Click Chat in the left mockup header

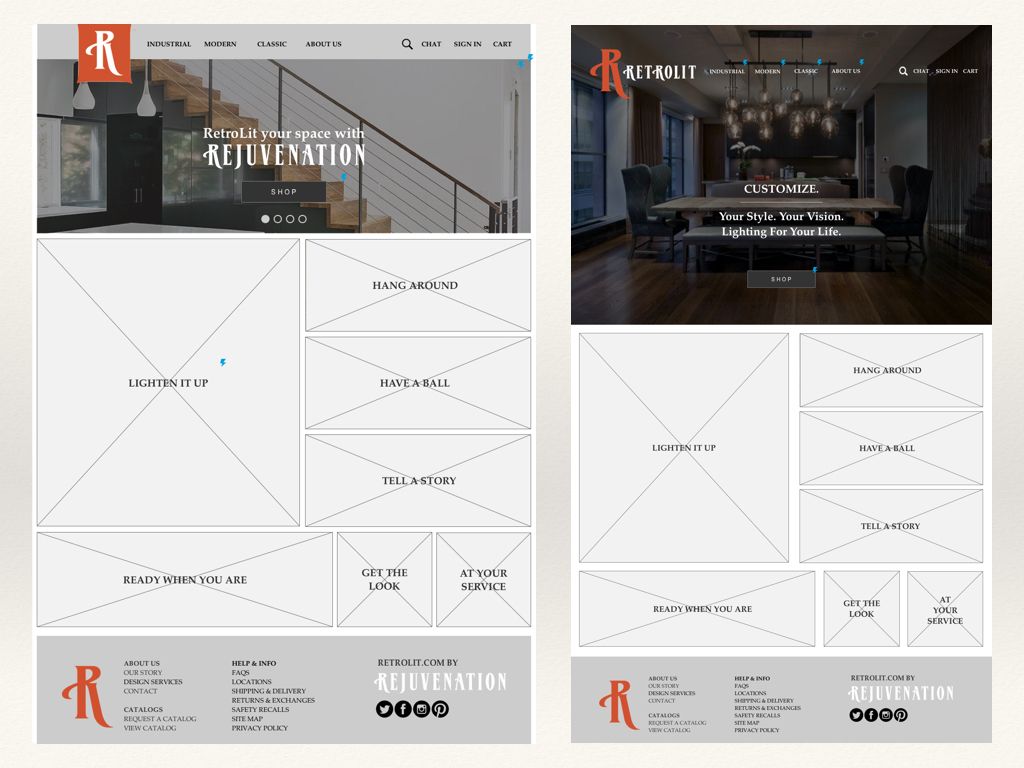(431, 44)
